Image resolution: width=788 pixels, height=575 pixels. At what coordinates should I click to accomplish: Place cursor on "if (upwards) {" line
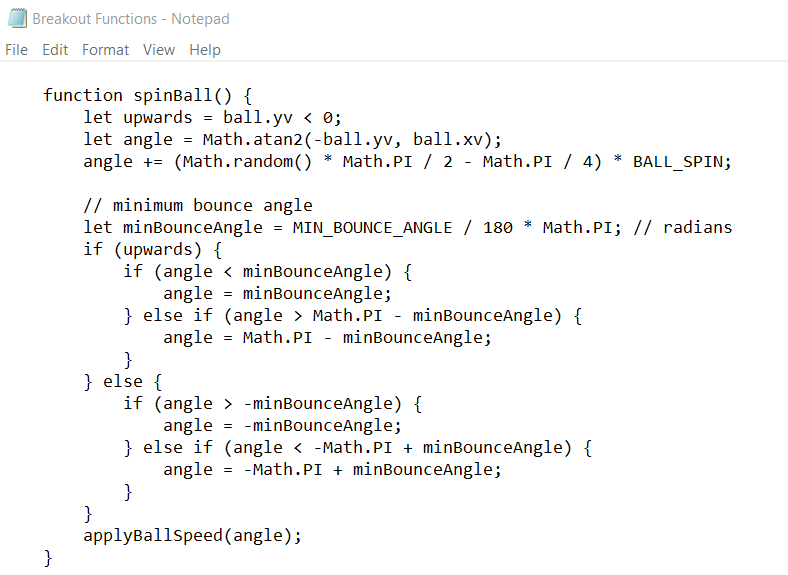pyautogui.click(x=152, y=250)
